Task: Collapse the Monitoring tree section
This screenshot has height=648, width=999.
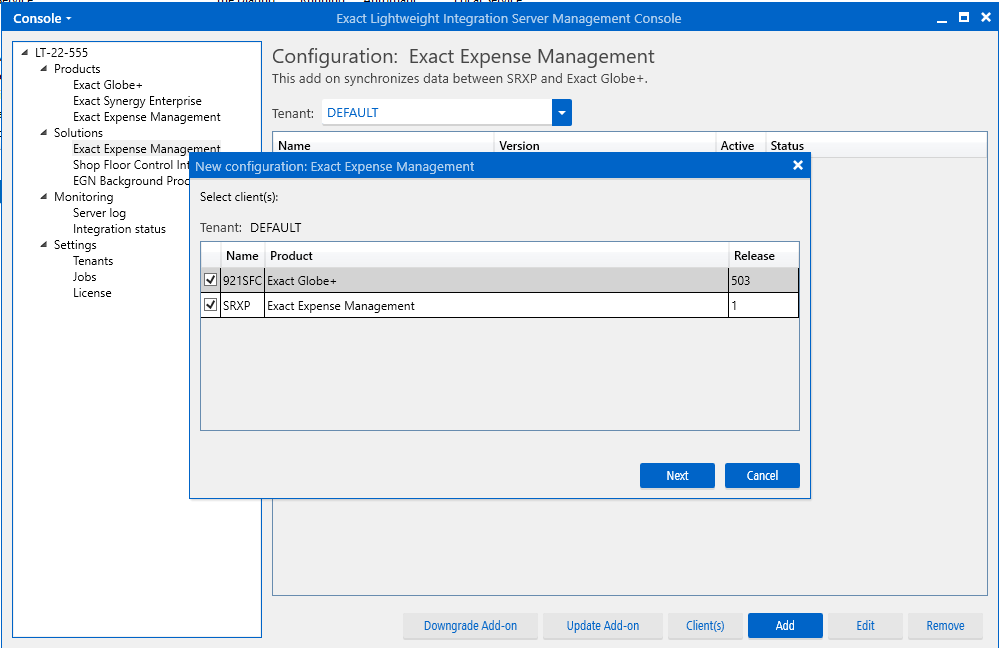Action: point(44,197)
